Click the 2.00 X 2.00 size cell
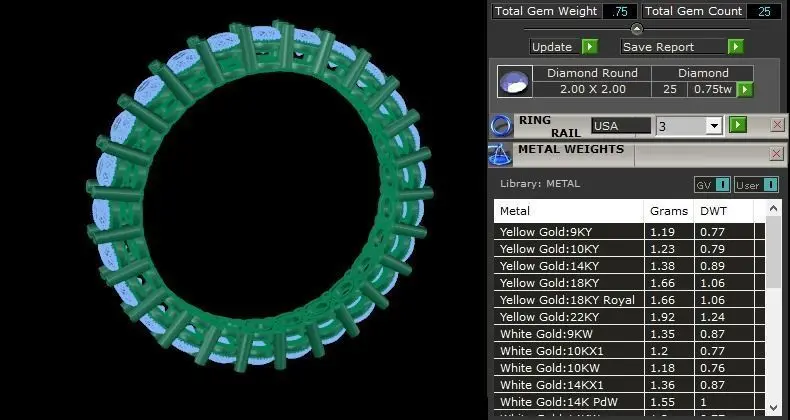This screenshot has width=790, height=420. point(592,90)
